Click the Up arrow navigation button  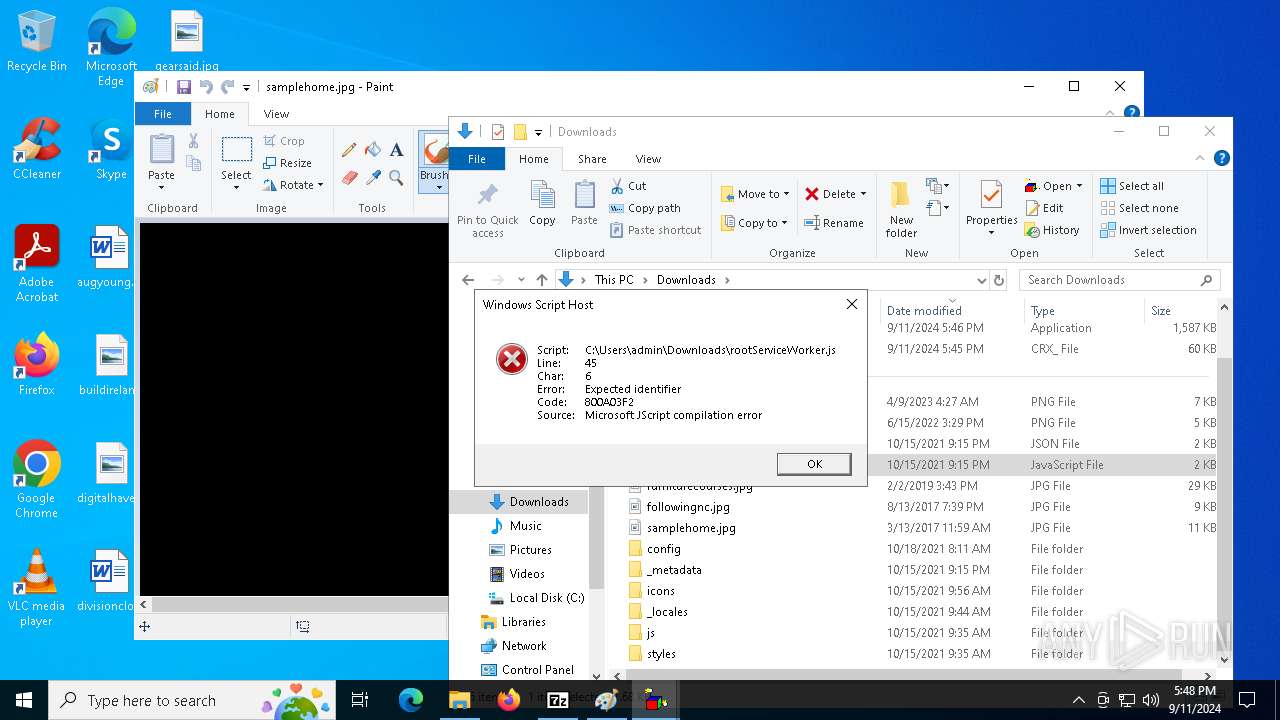click(542, 280)
